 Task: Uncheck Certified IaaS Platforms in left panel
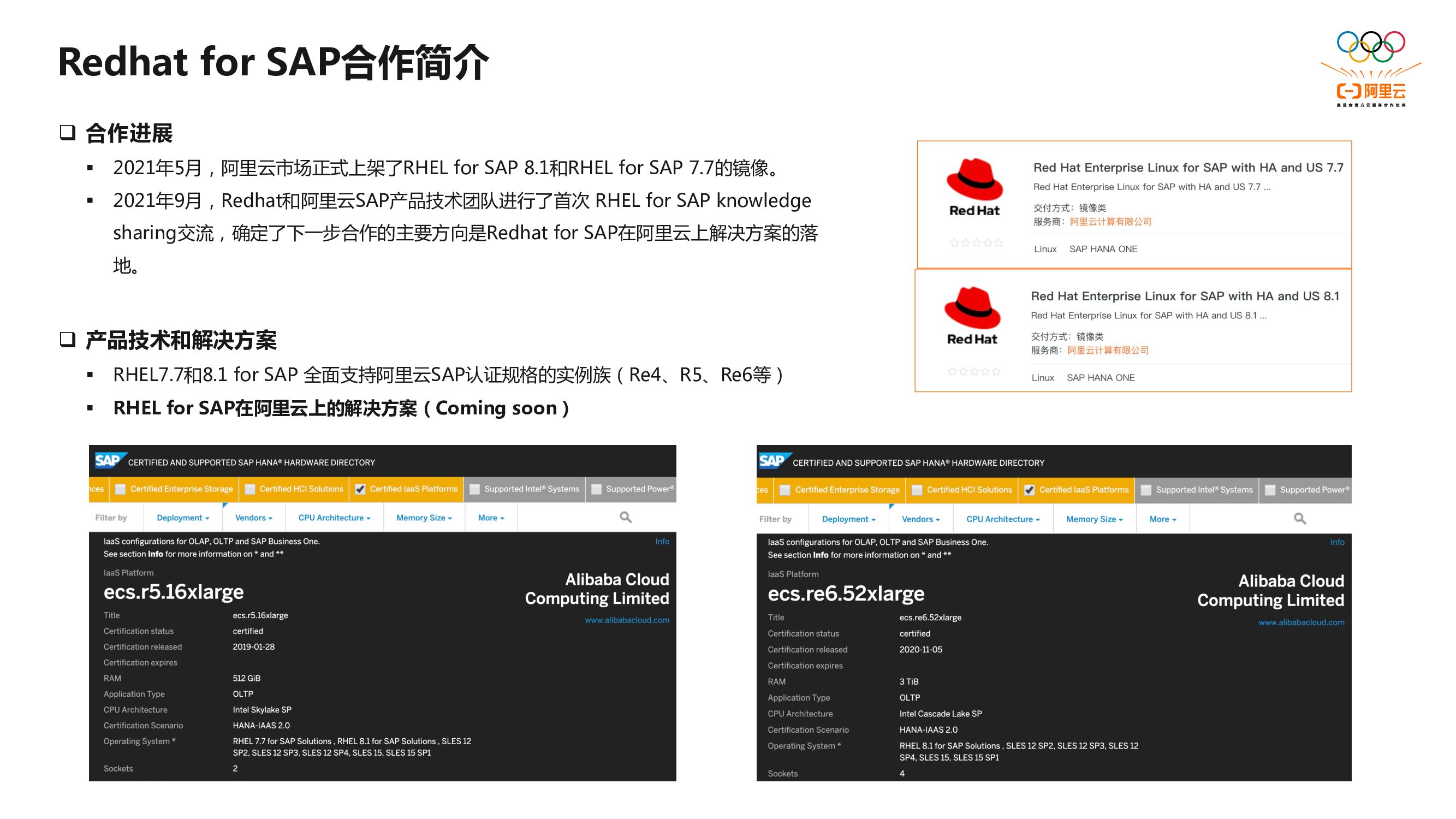click(360, 489)
